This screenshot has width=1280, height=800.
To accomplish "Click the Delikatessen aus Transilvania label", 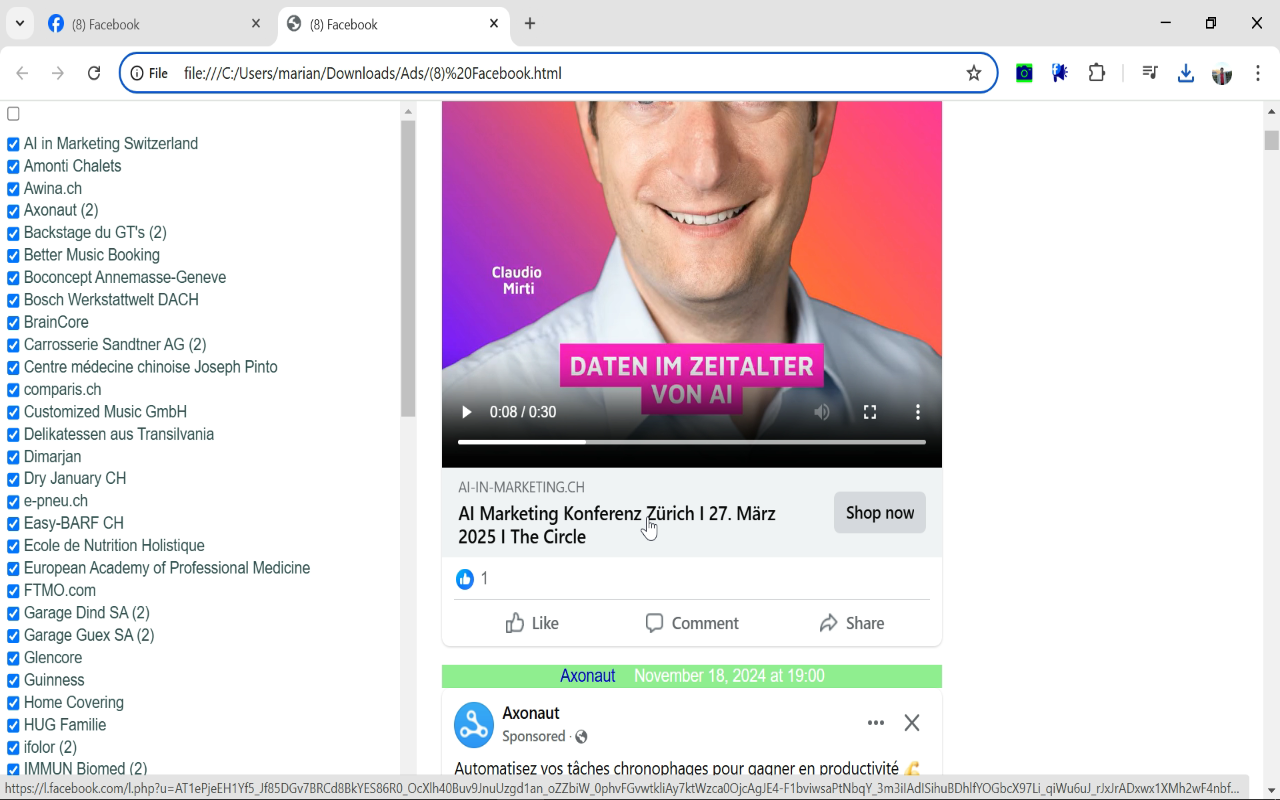I will (x=119, y=434).
